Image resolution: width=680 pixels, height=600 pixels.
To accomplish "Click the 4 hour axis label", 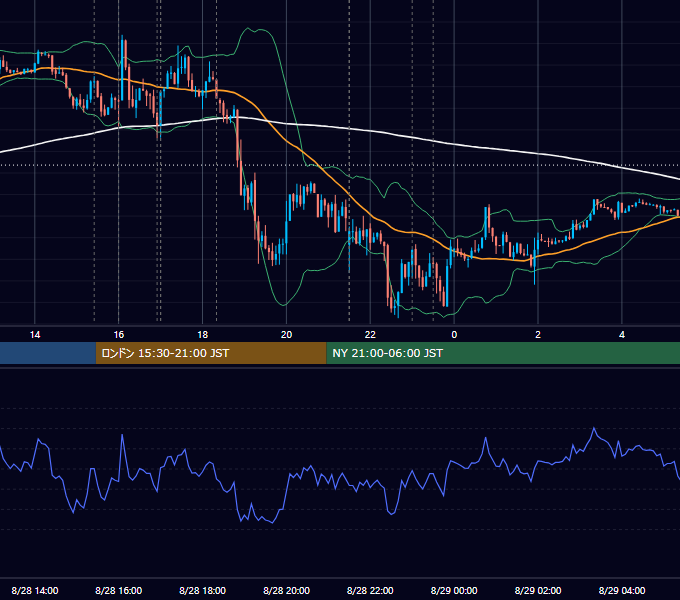I will [621, 335].
